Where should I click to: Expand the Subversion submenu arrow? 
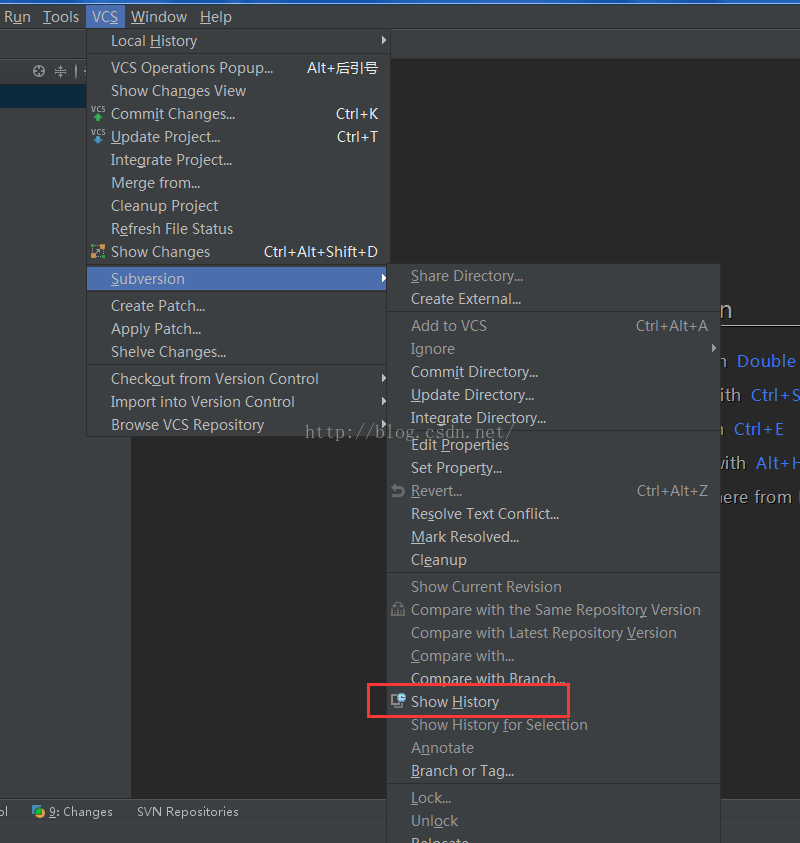pyautogui.click(x=383, y=278)
